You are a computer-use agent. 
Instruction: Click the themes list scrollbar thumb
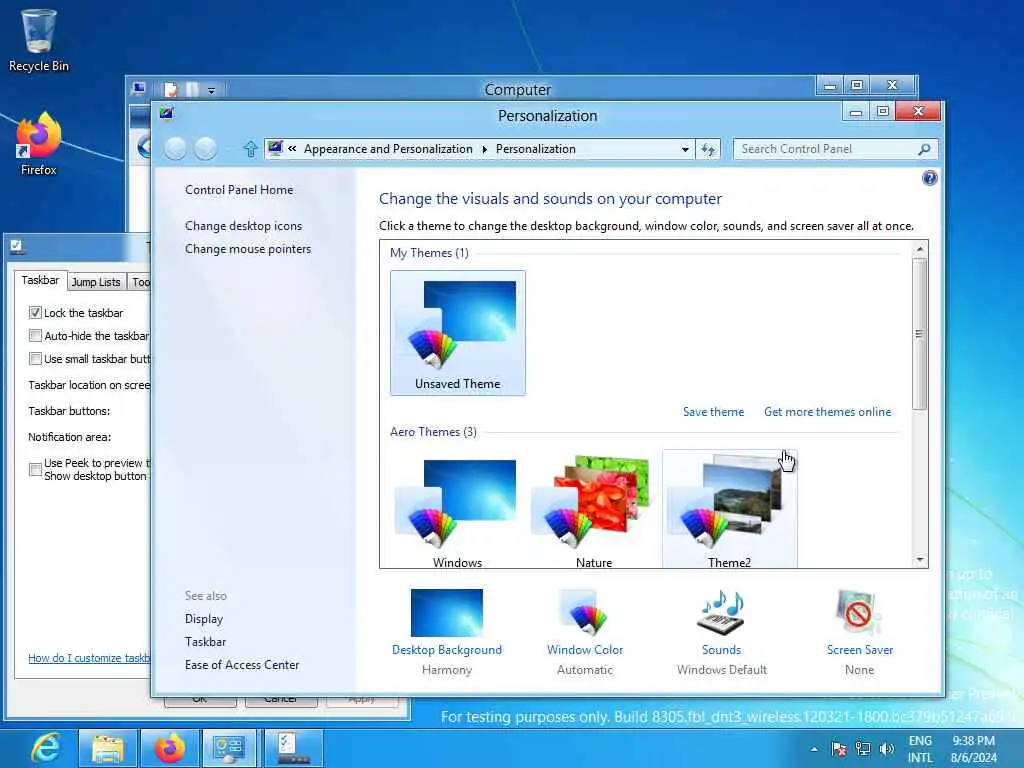[920, 334]
